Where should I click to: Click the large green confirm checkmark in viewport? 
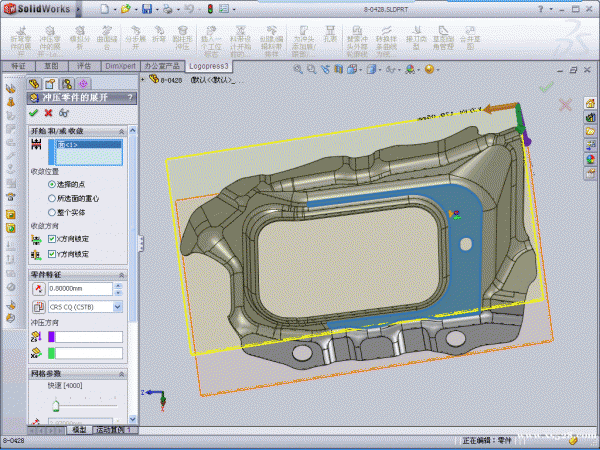(545, 87)
